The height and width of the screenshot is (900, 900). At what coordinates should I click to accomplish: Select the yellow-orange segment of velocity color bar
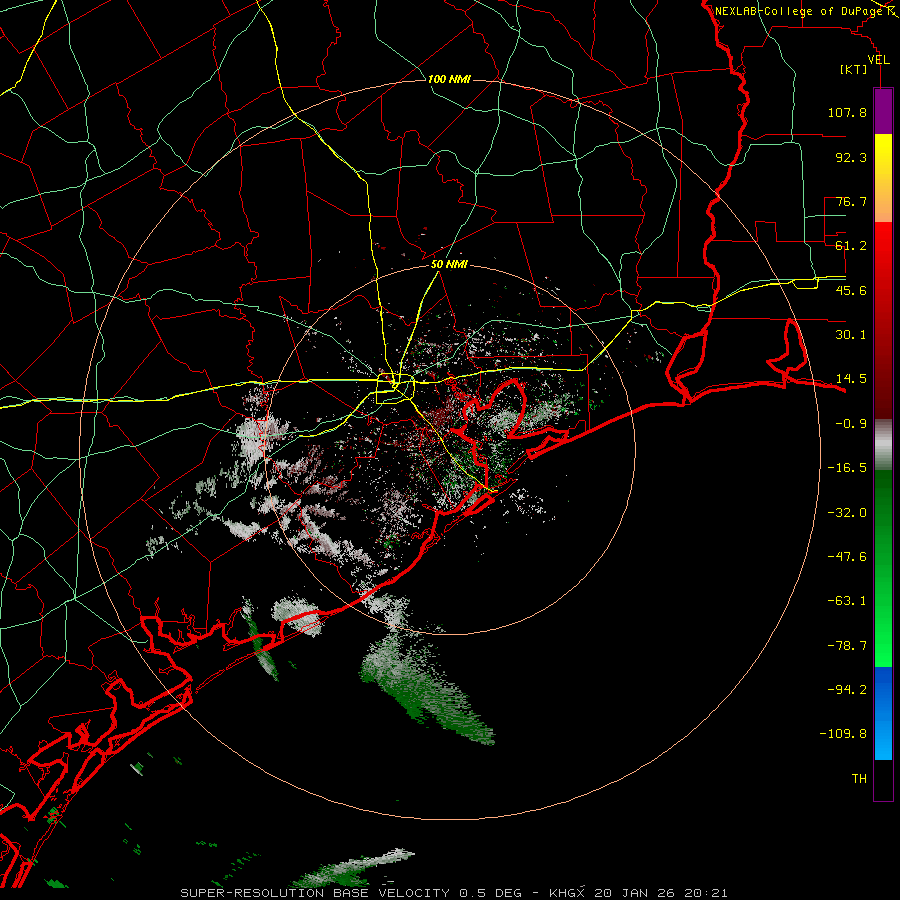[x=883, y=178]
